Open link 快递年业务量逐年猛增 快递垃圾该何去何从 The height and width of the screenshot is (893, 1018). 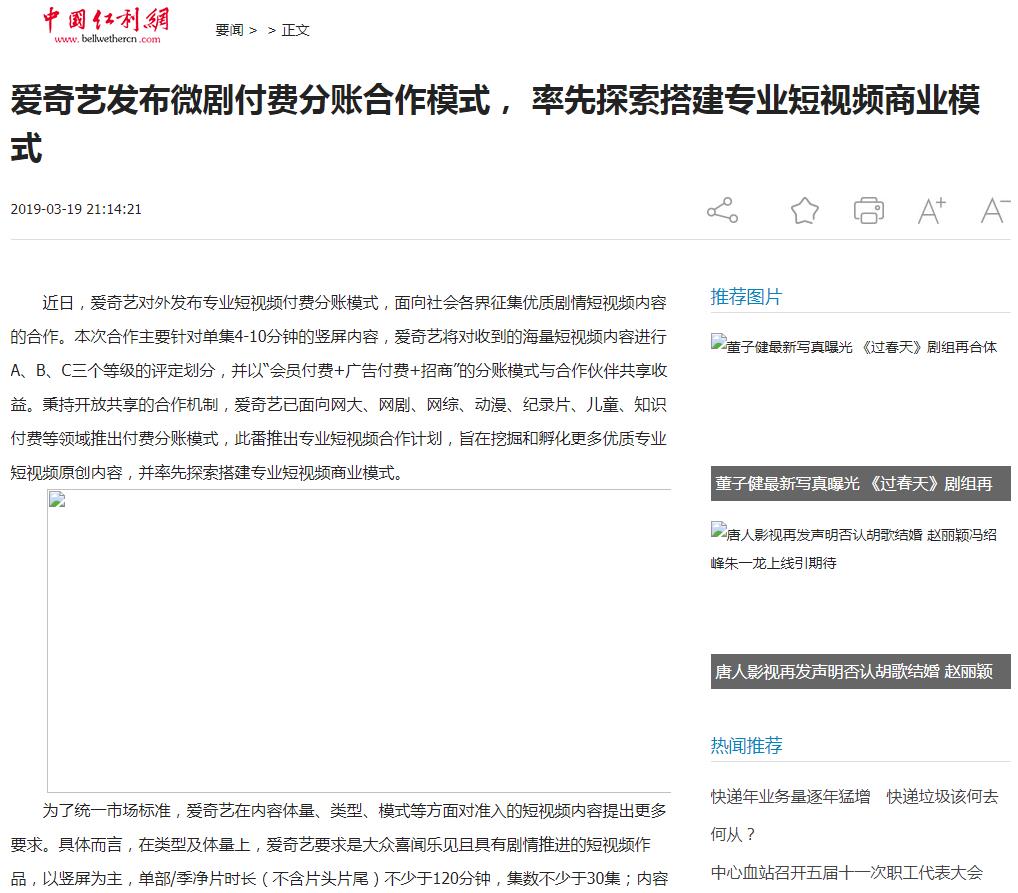(x=854, y=815)
